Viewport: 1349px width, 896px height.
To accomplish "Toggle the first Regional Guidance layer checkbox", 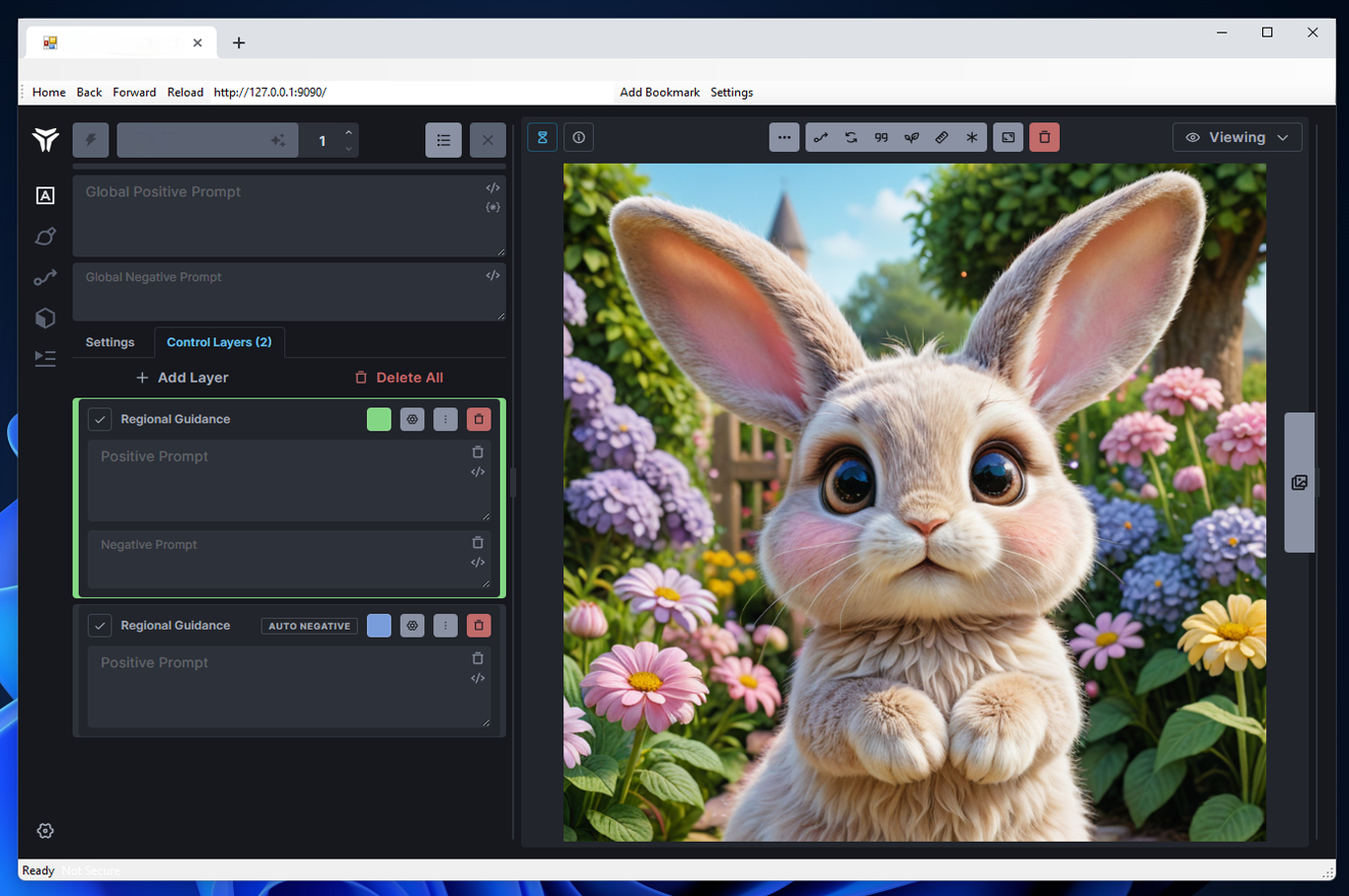I will tap(100, 419).
